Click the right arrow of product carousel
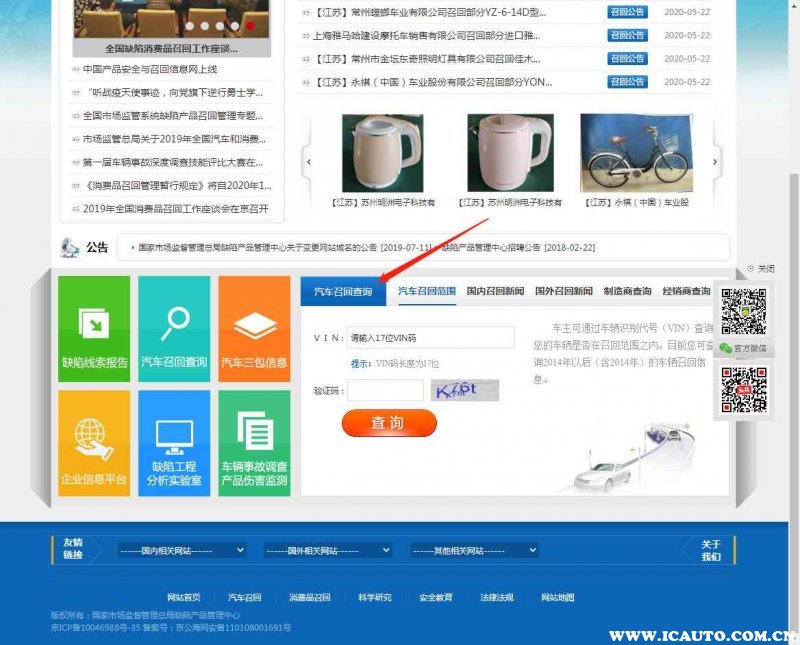Image resolution: width=800 pixels, height=645 pixels. click(x=715, y=161)
